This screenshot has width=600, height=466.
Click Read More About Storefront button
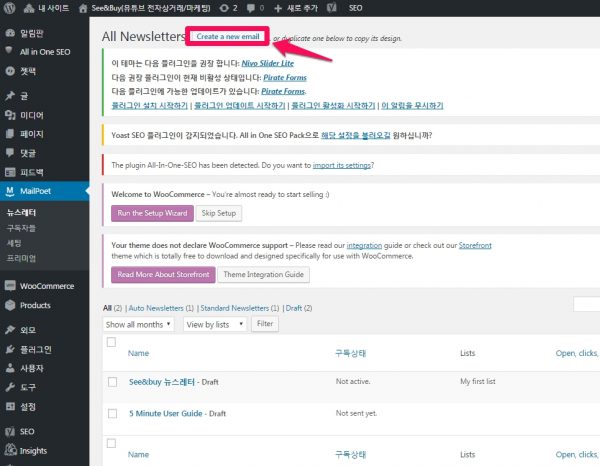(x=163, y=275)
